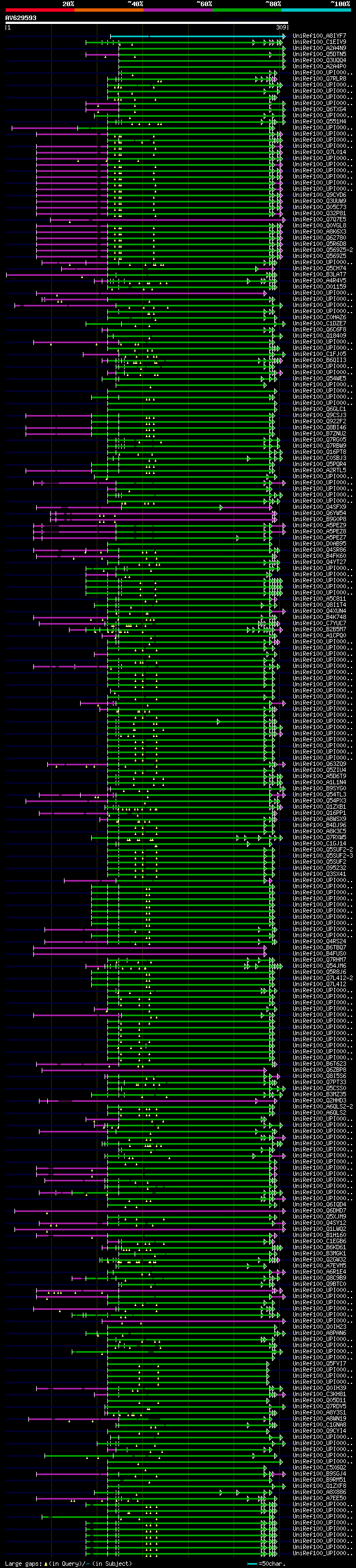Click the cyan ~100% identity legend segment

tap(316, 10)
